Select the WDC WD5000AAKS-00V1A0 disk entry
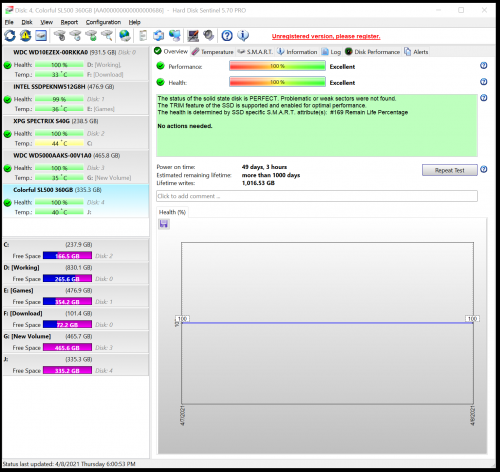 pyautogui.click(x=76, y=167)
